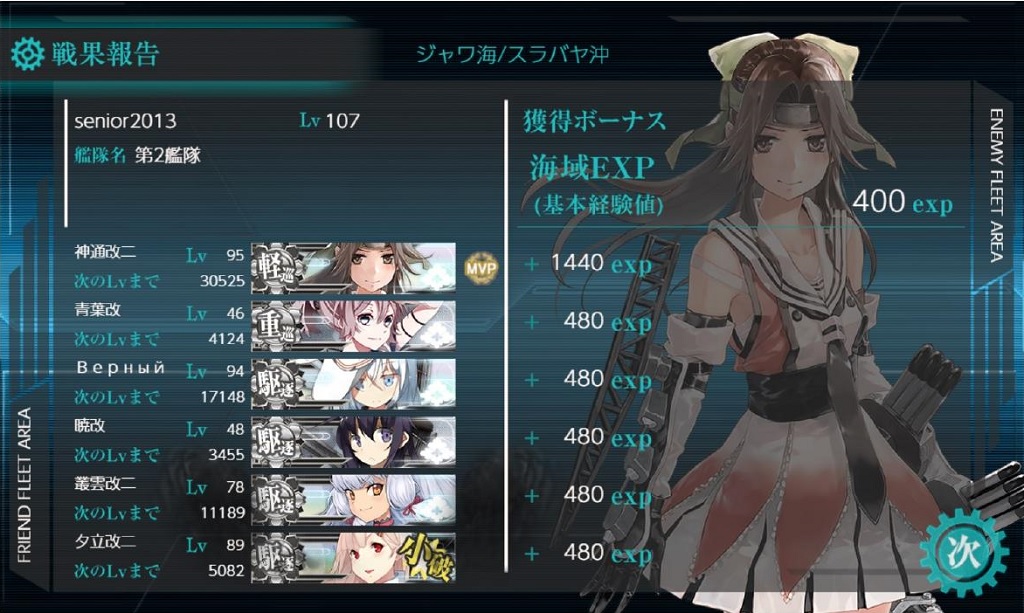Select Верный ship portrait banner
This screenshot has height=613, width=1024.
[353, 384]
